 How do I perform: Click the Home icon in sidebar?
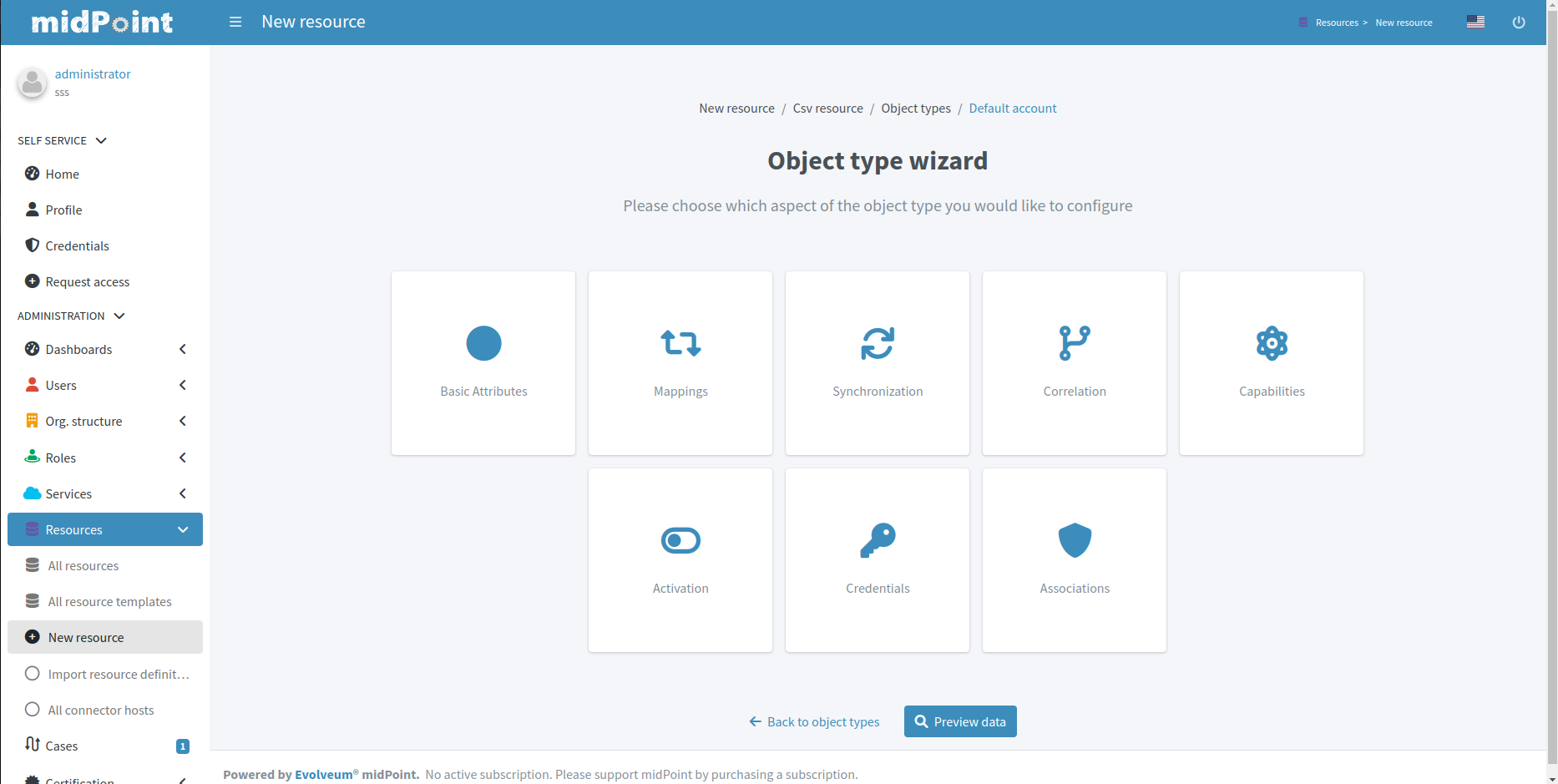tap(32, 174)
